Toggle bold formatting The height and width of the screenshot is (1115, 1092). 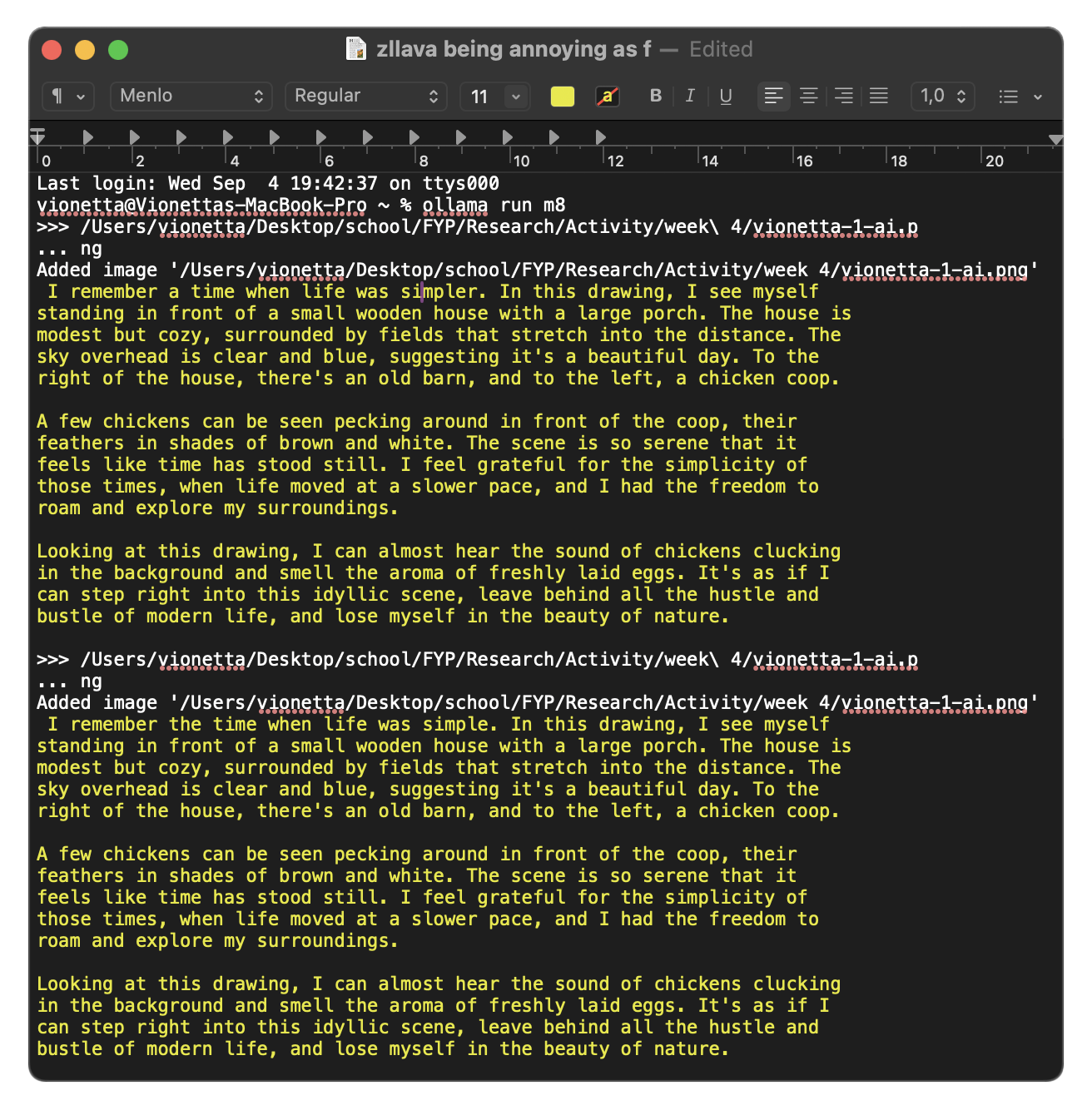click(655, 97)
